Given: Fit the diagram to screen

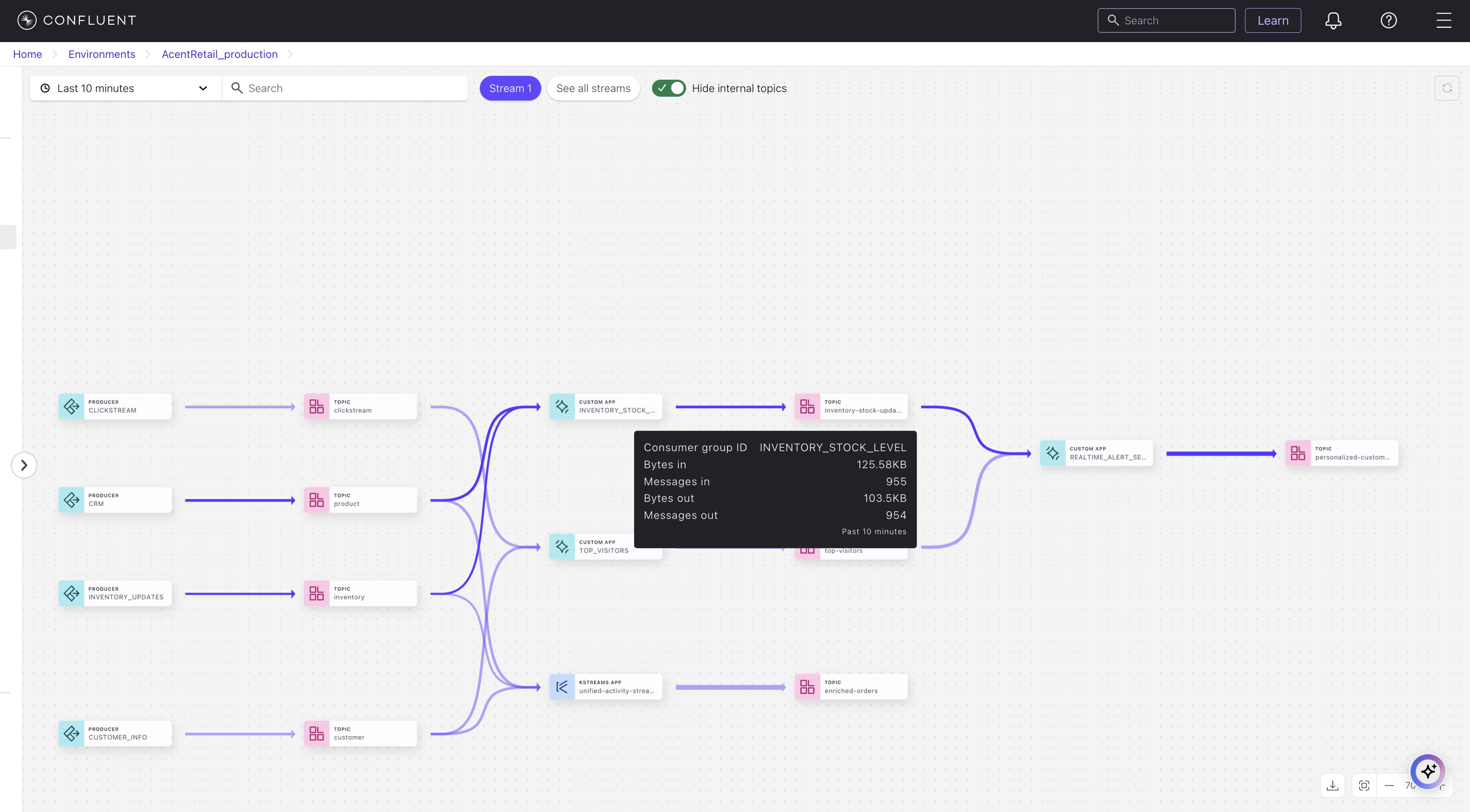Looking at the screenshot, I should click(1364, 785).
